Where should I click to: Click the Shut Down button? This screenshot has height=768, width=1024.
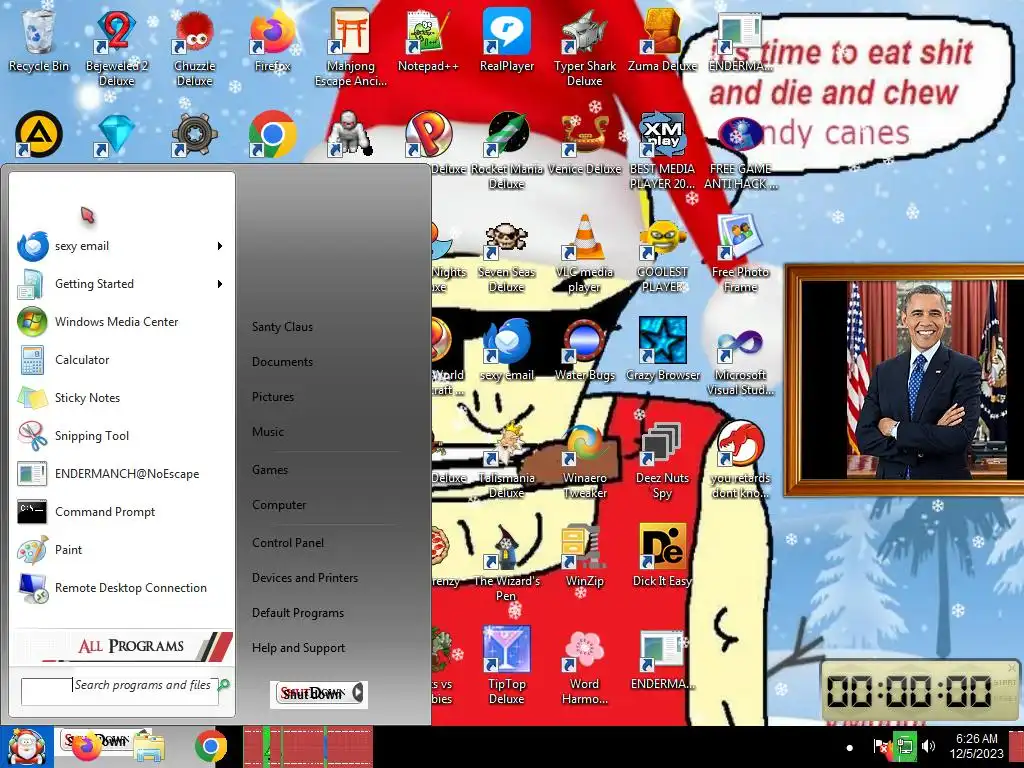click(x=313, y=693)
